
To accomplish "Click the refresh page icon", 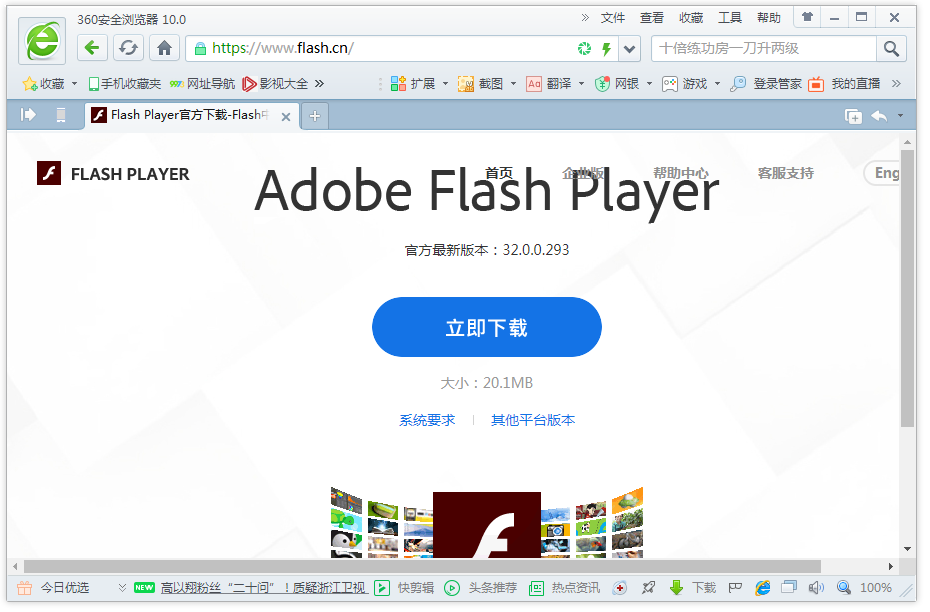I will tap(128, 47).
